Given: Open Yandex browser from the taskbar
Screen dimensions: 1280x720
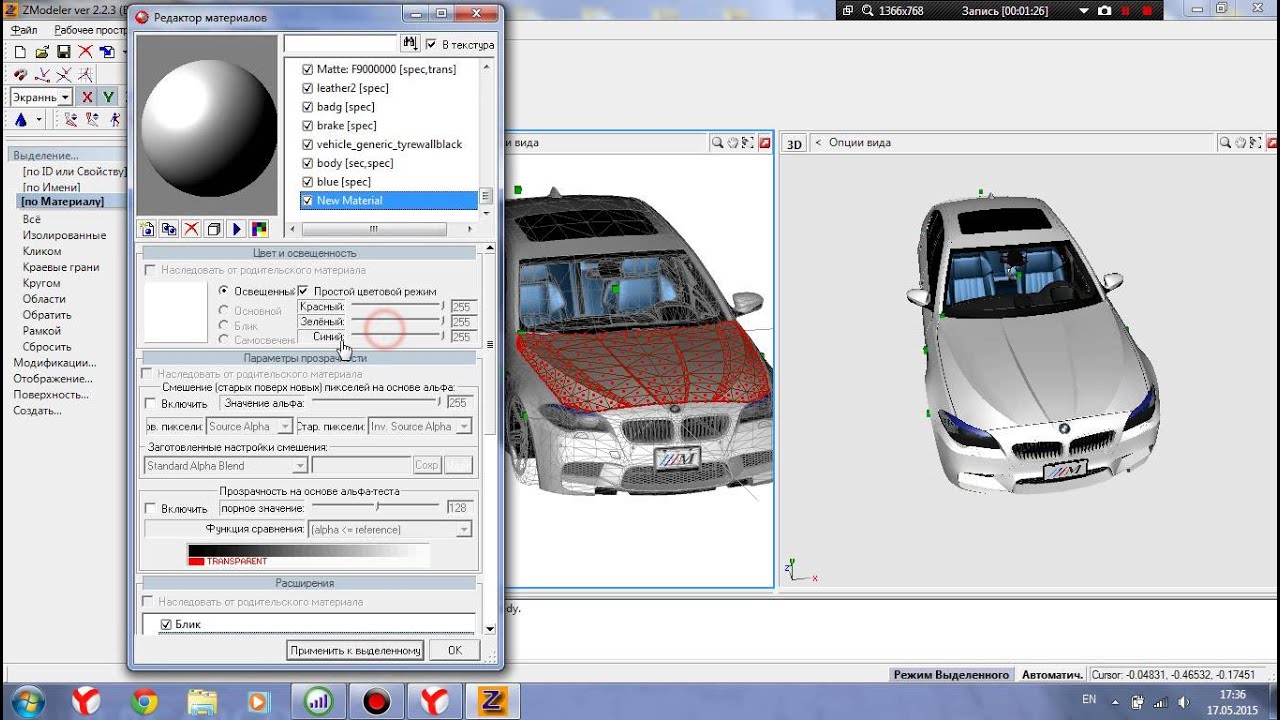Looking at the screenshot, I should point(86,701).
